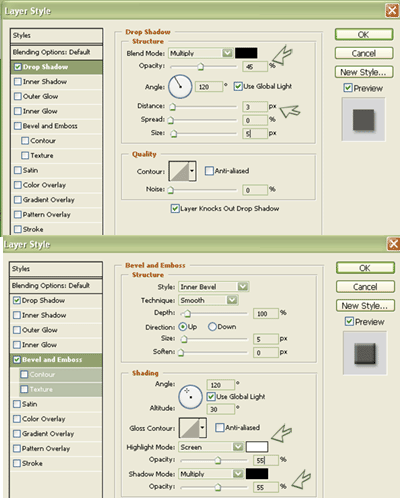Click the Drop Shadow Distance input field
This screenshot has width=400, height=500.
255,107
